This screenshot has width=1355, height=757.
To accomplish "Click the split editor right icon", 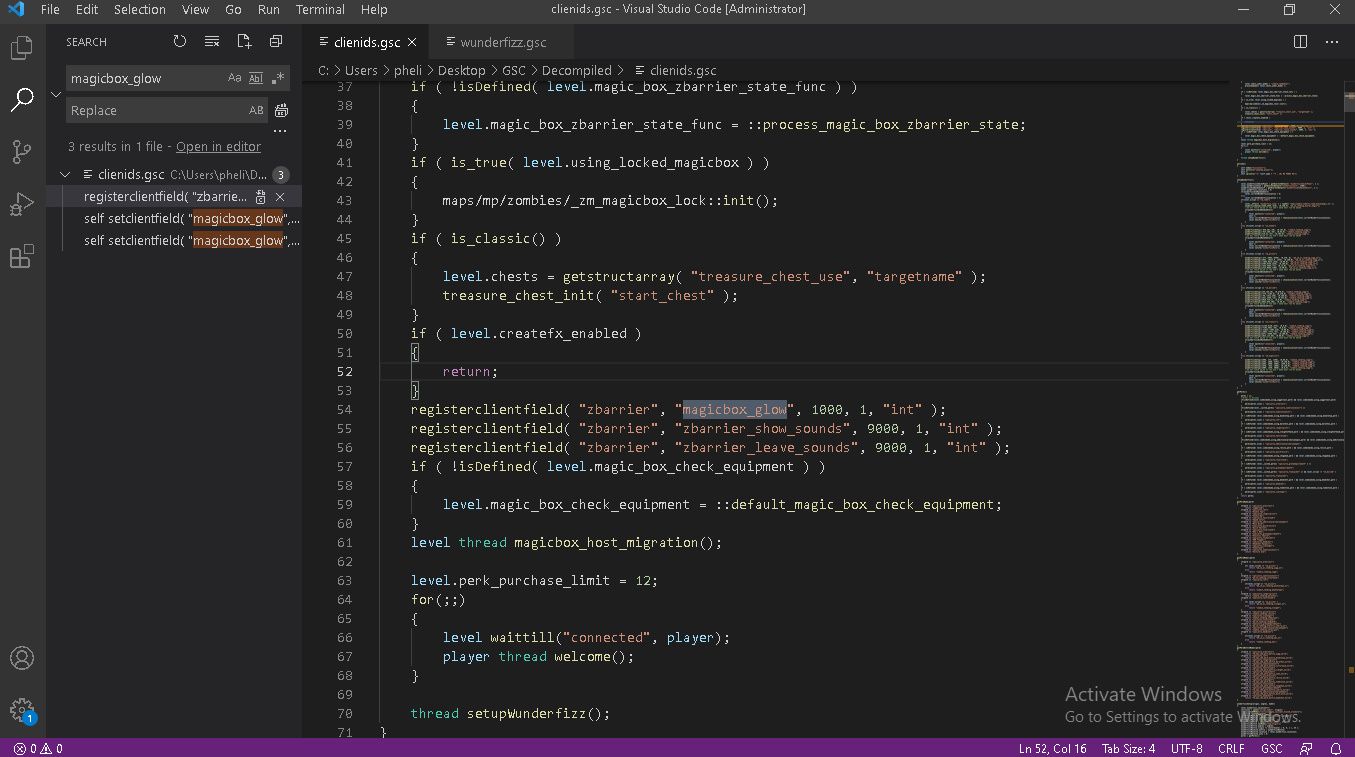I will [x=1300, y=42].
